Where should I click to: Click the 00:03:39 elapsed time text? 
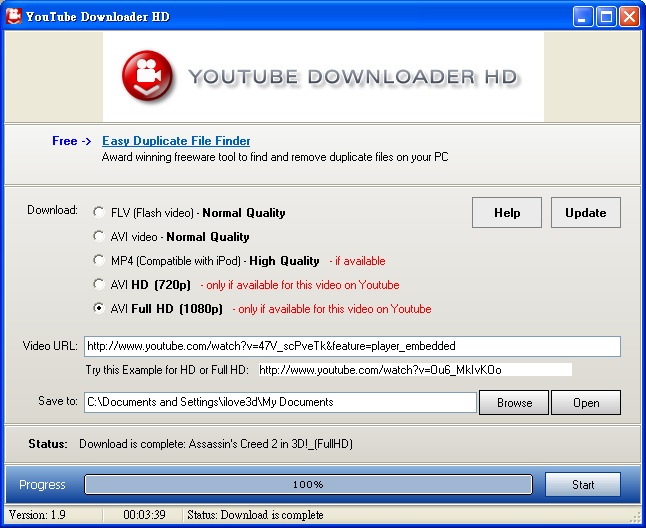(144, 515)
